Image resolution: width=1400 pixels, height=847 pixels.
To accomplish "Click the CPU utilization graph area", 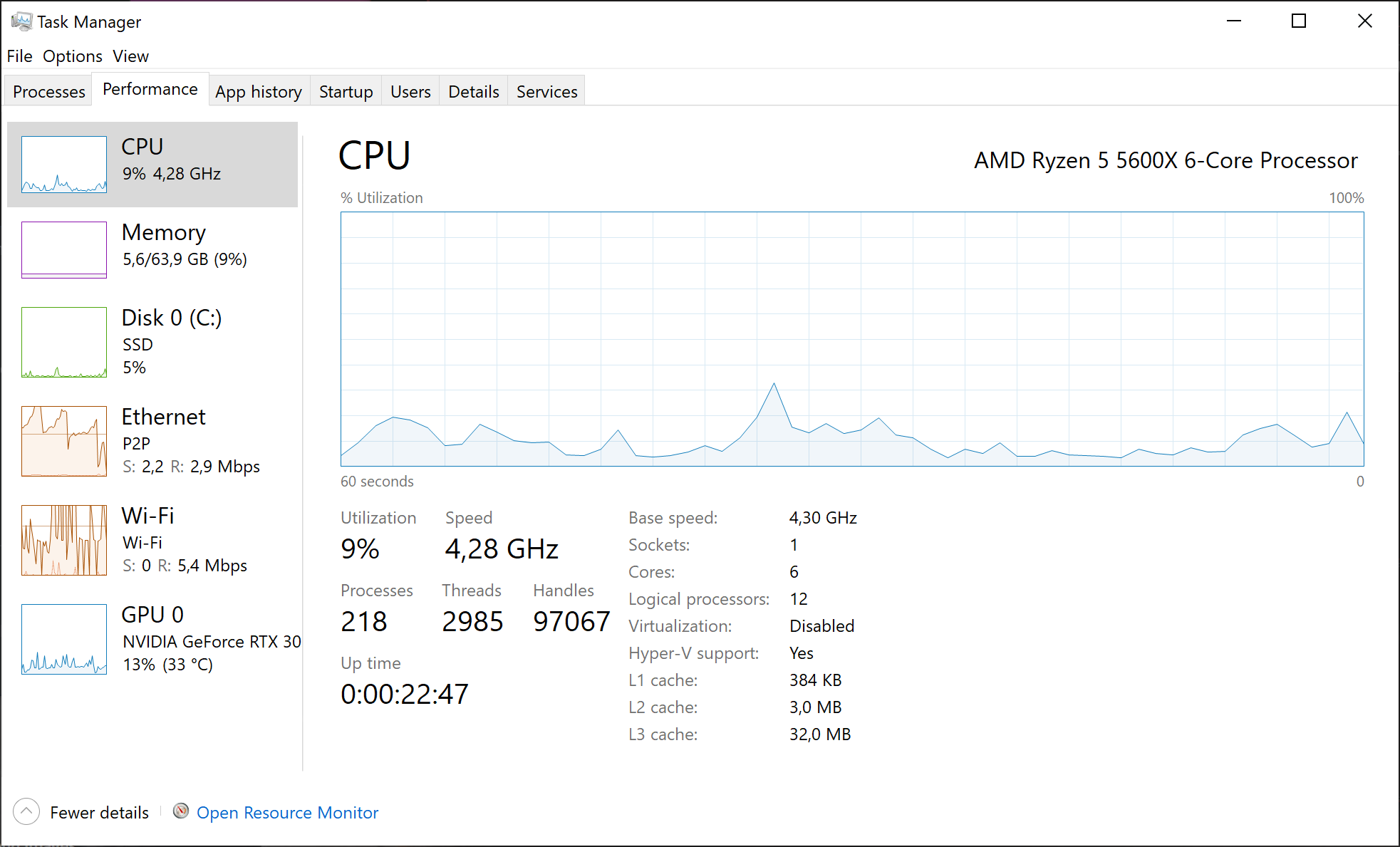I will [x=852, y=339].
